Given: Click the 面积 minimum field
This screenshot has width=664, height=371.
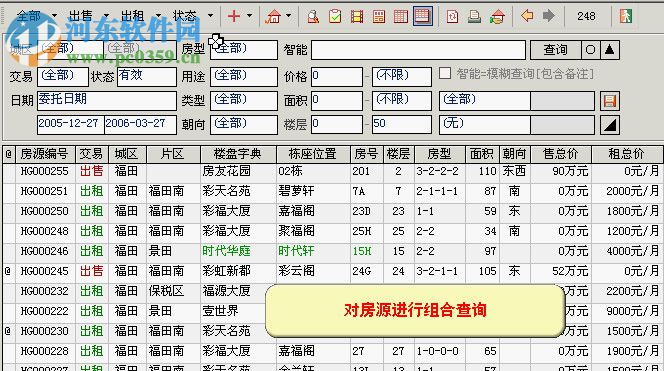Looking at the screenshot, I should [337, 101].
